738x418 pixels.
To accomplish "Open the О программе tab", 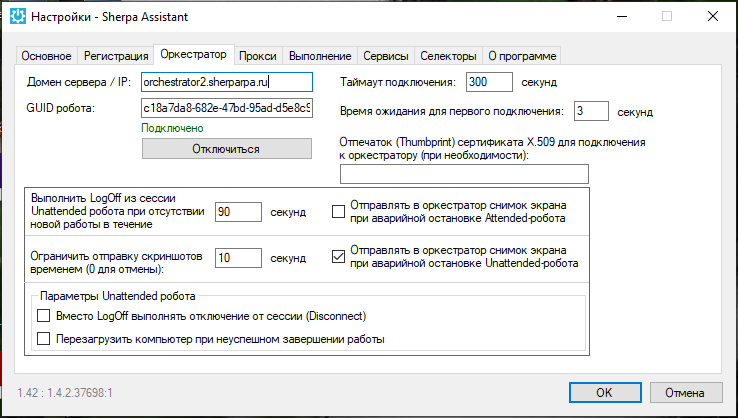I will pyautogui.click(x=521, y=56).
